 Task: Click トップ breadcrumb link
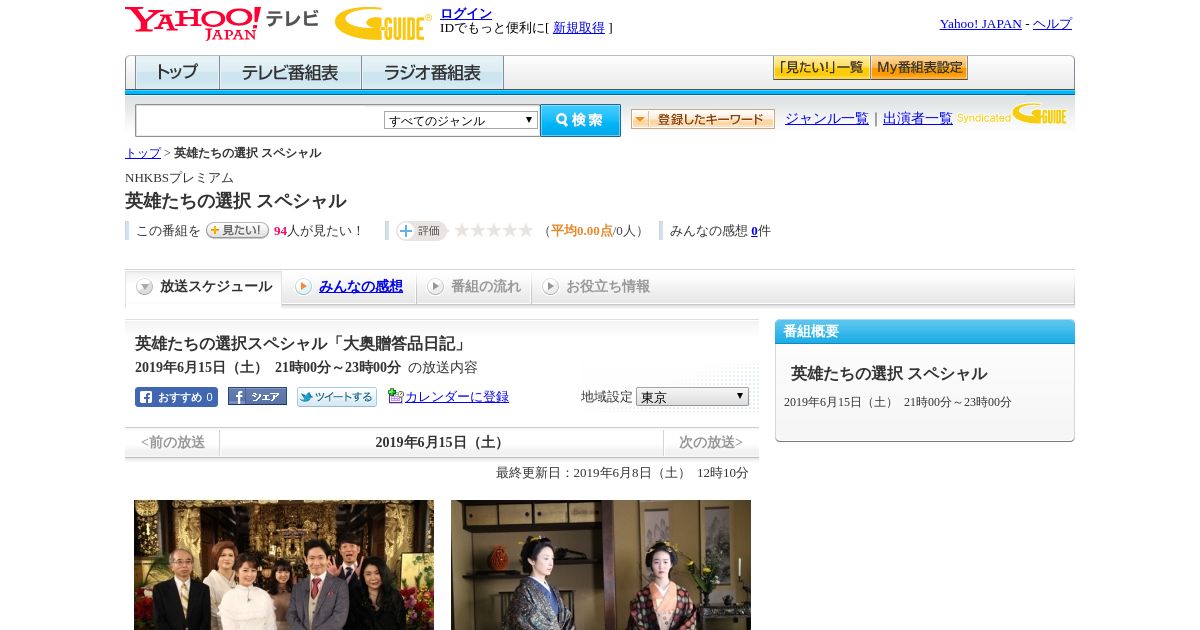pos(143,153)
